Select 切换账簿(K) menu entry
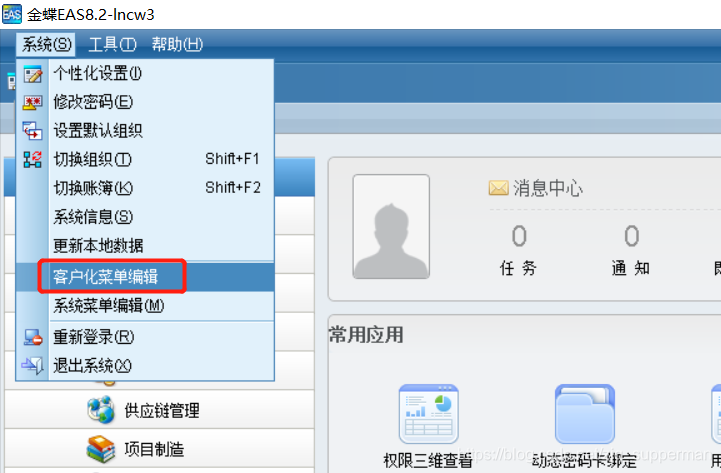 [x=145, y=188]
